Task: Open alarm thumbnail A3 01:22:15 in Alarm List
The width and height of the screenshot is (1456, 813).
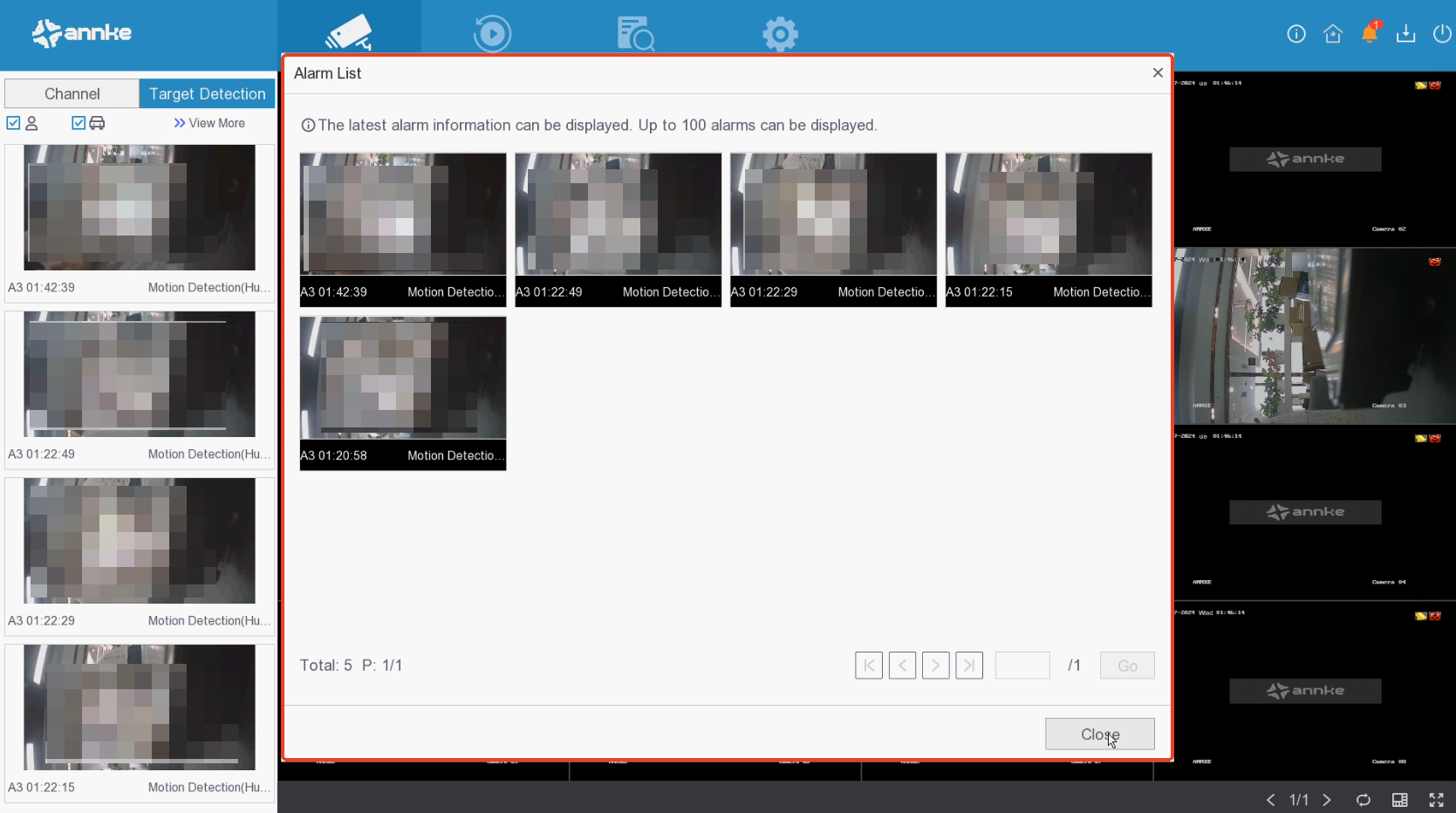Action: (1049, 229)
